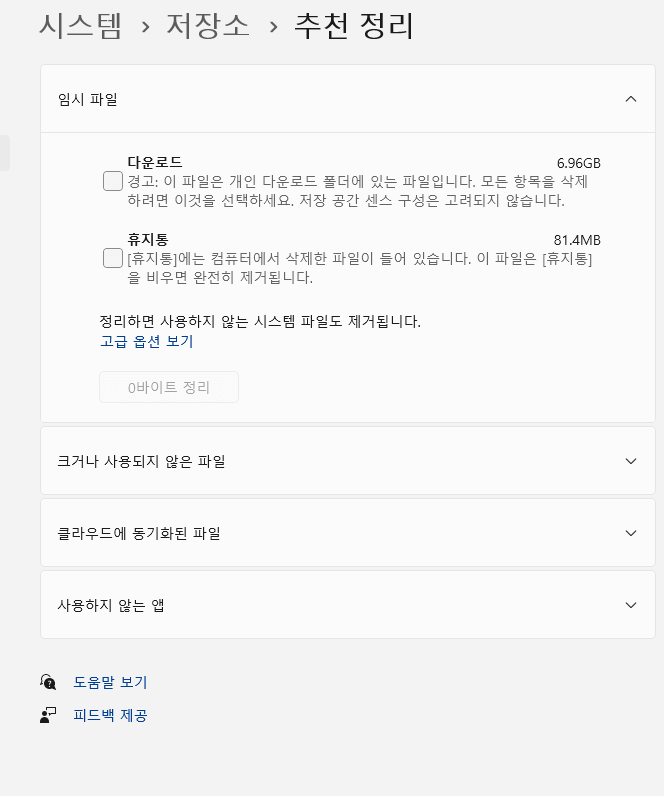664x796 pixels.
Task: Open the 피드백 제공 link
Action: coord(110,715)
